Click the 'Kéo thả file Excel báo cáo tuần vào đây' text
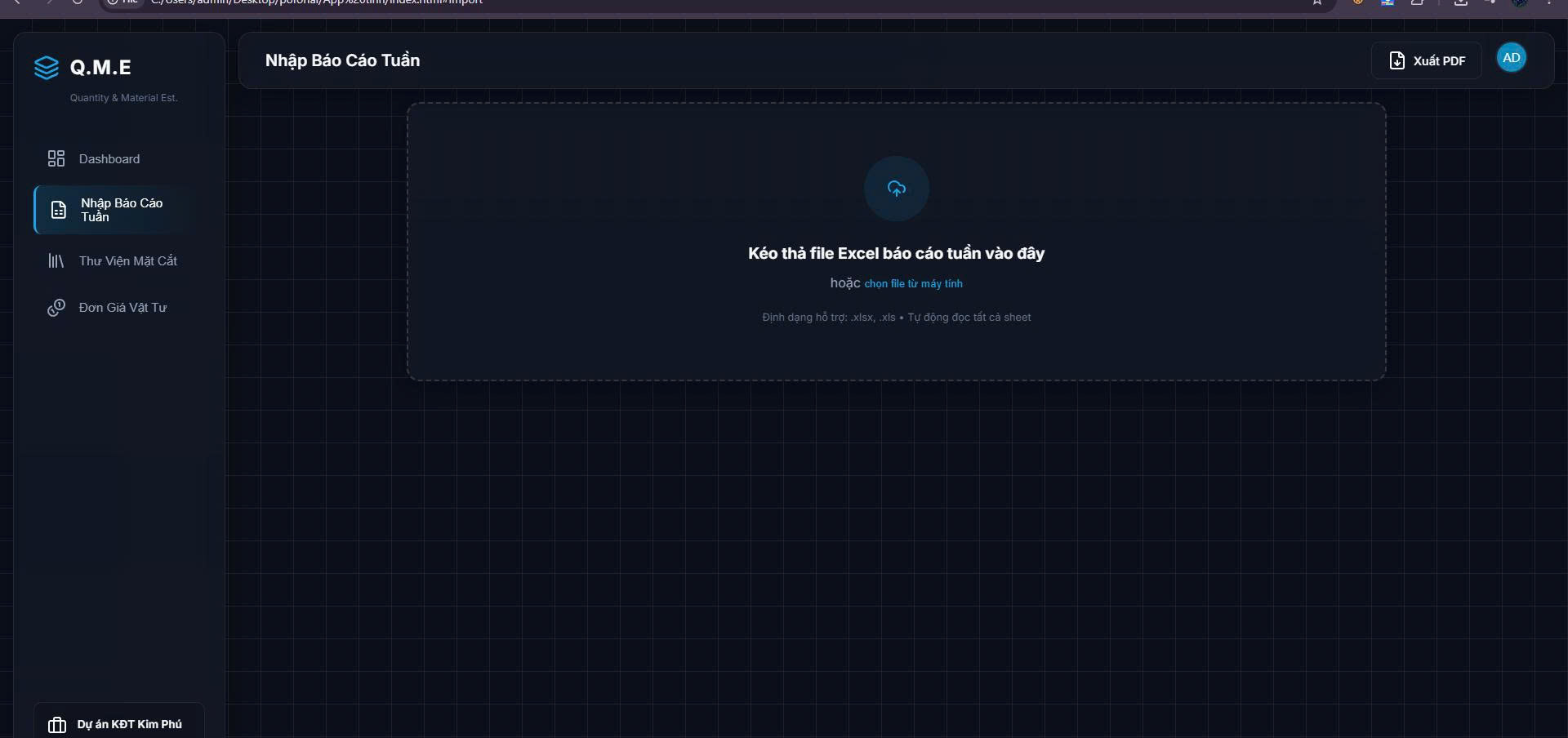 click(896, 253)
